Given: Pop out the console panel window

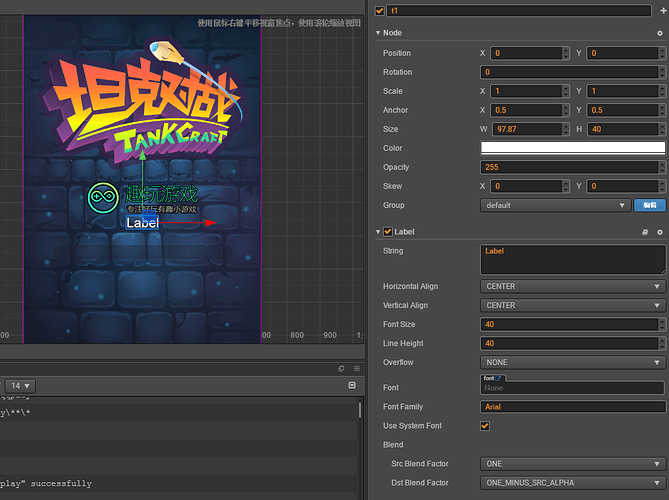Looking at the screenshot, I should point(341,369).
